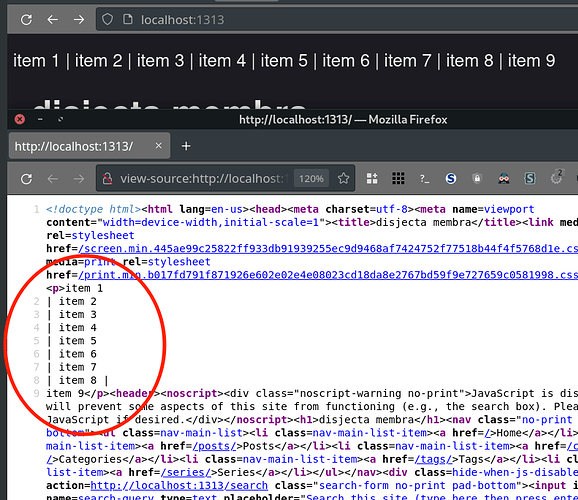Screen dimensions: 578x500
Task: Click 'item 9</p>' text in source
Action: click(x=78, y=393)
